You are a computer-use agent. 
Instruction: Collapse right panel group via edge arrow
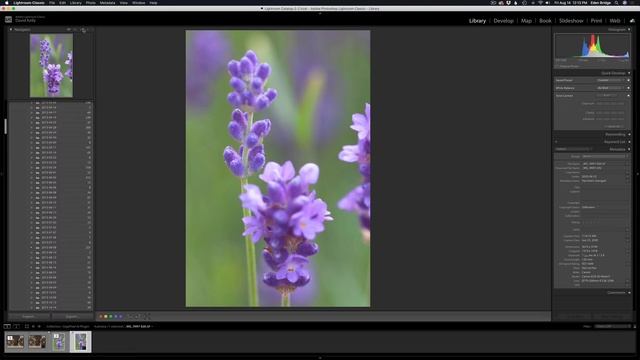coord(638,174)
